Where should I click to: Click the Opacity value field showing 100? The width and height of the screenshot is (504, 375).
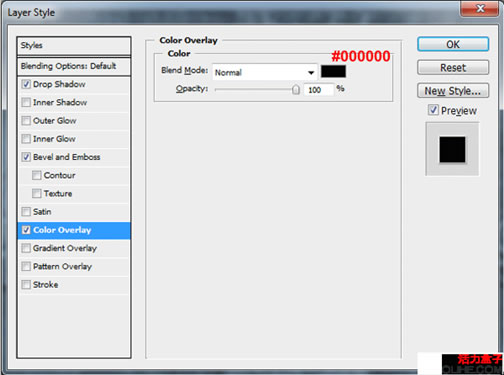[318, 90]
